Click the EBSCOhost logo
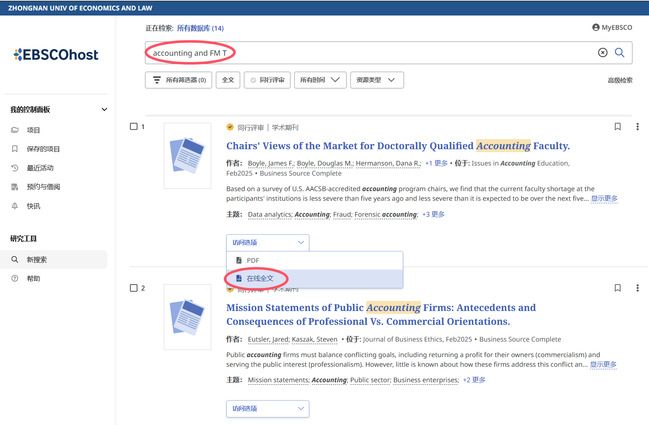Screen dimensions: 649x425 click(56, 55)
